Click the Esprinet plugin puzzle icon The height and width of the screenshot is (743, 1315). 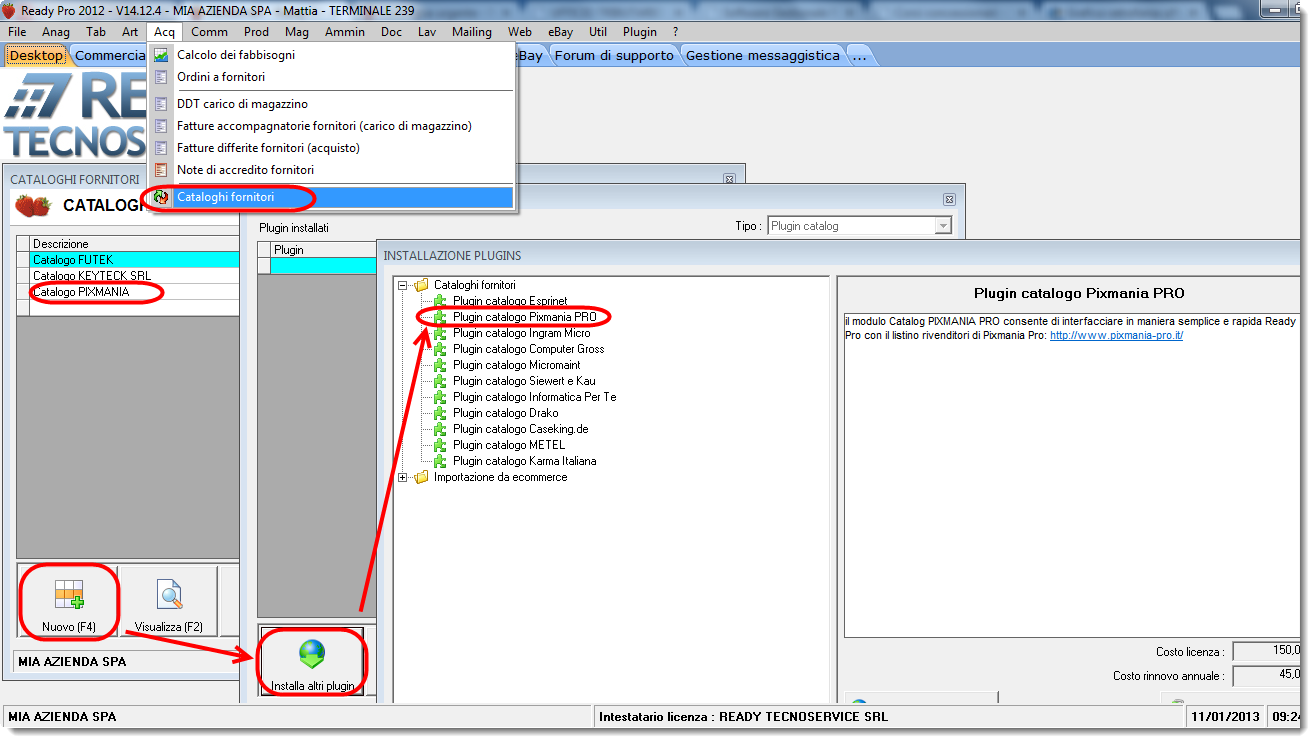[x=440, y=301]
